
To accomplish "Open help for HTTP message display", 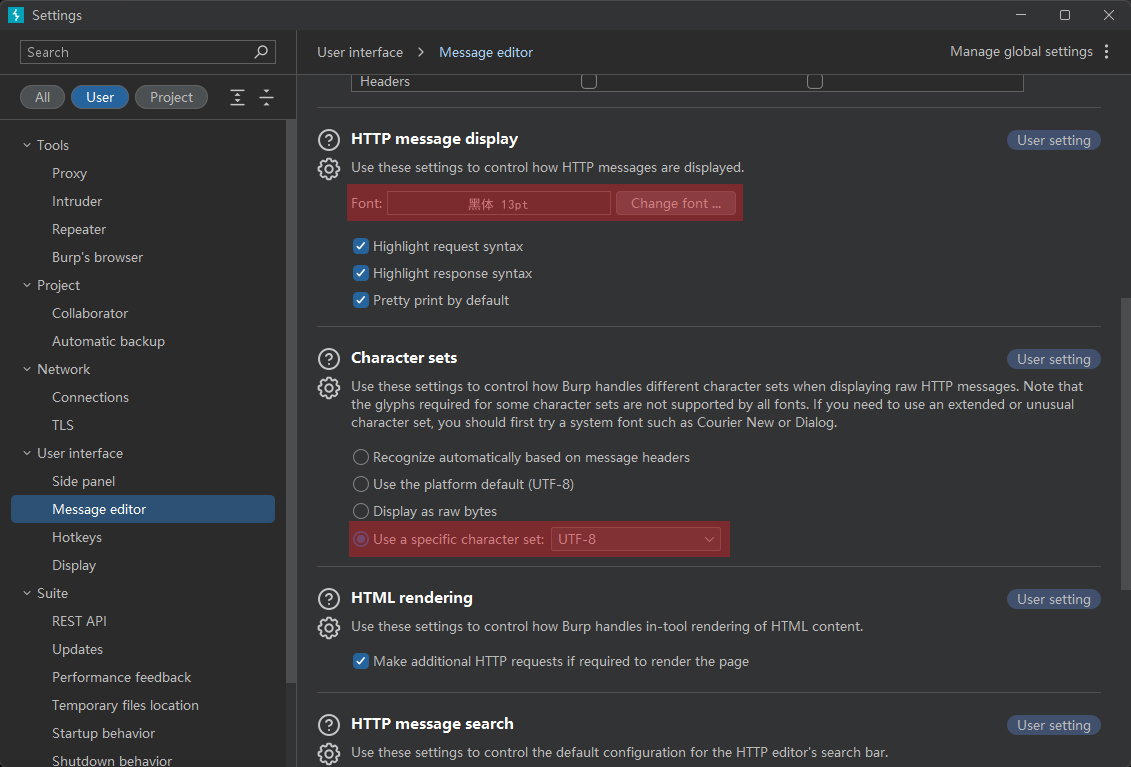I will (x=329, y=139).
